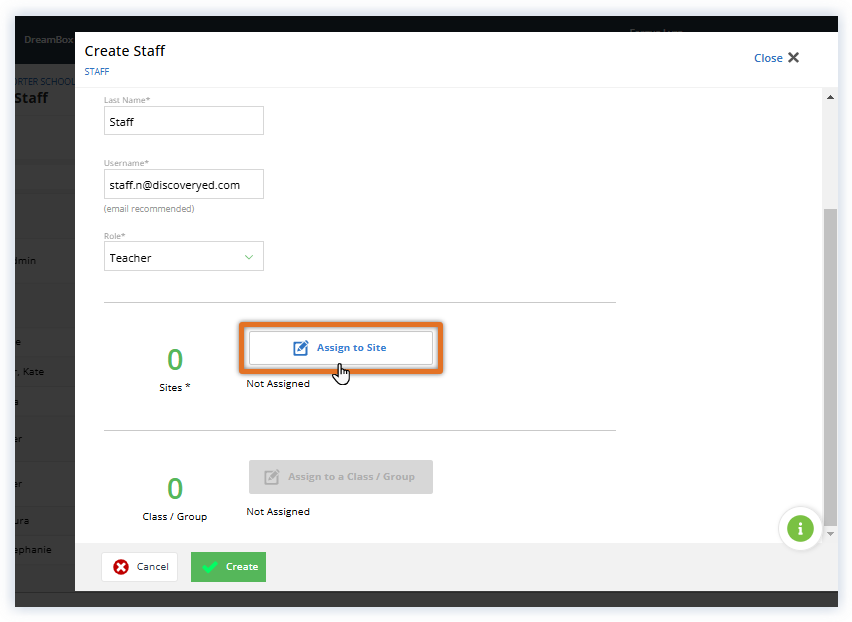Click the checkmark icon on Create button

(210, 567)
